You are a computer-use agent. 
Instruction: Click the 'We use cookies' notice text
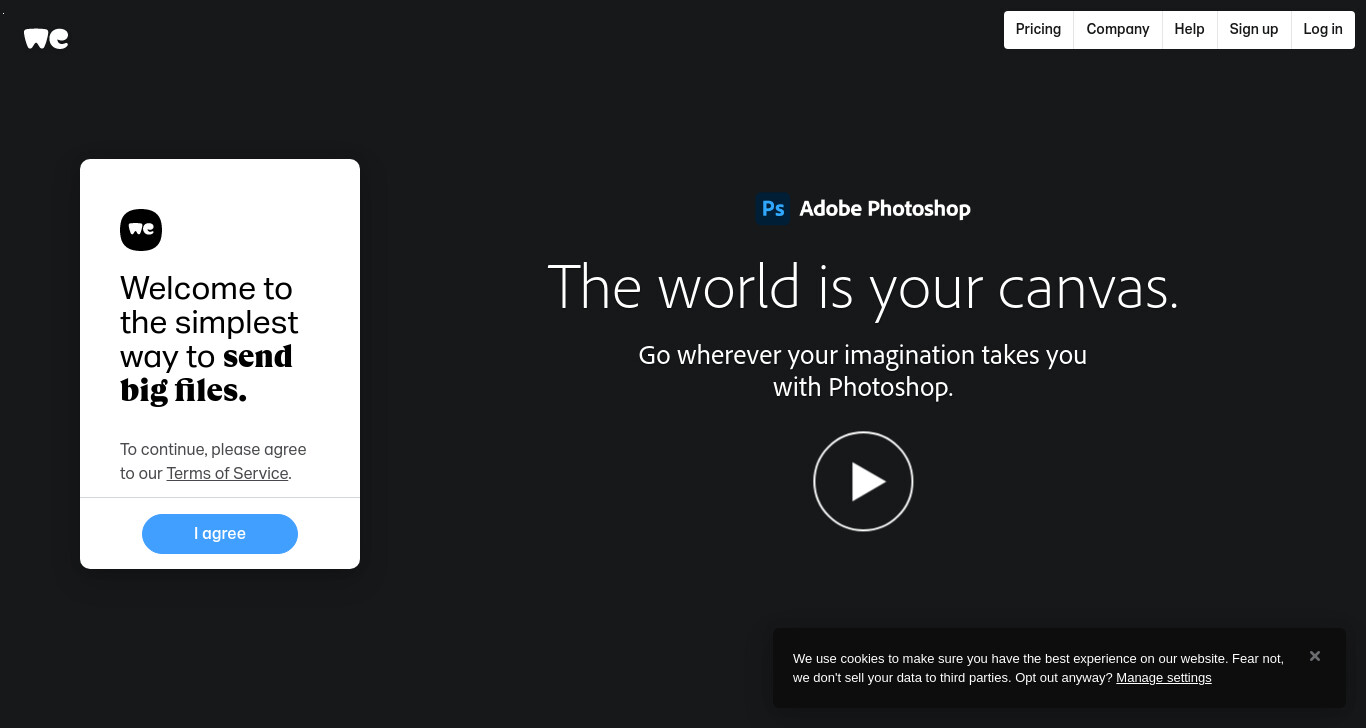click(1038, 668)
